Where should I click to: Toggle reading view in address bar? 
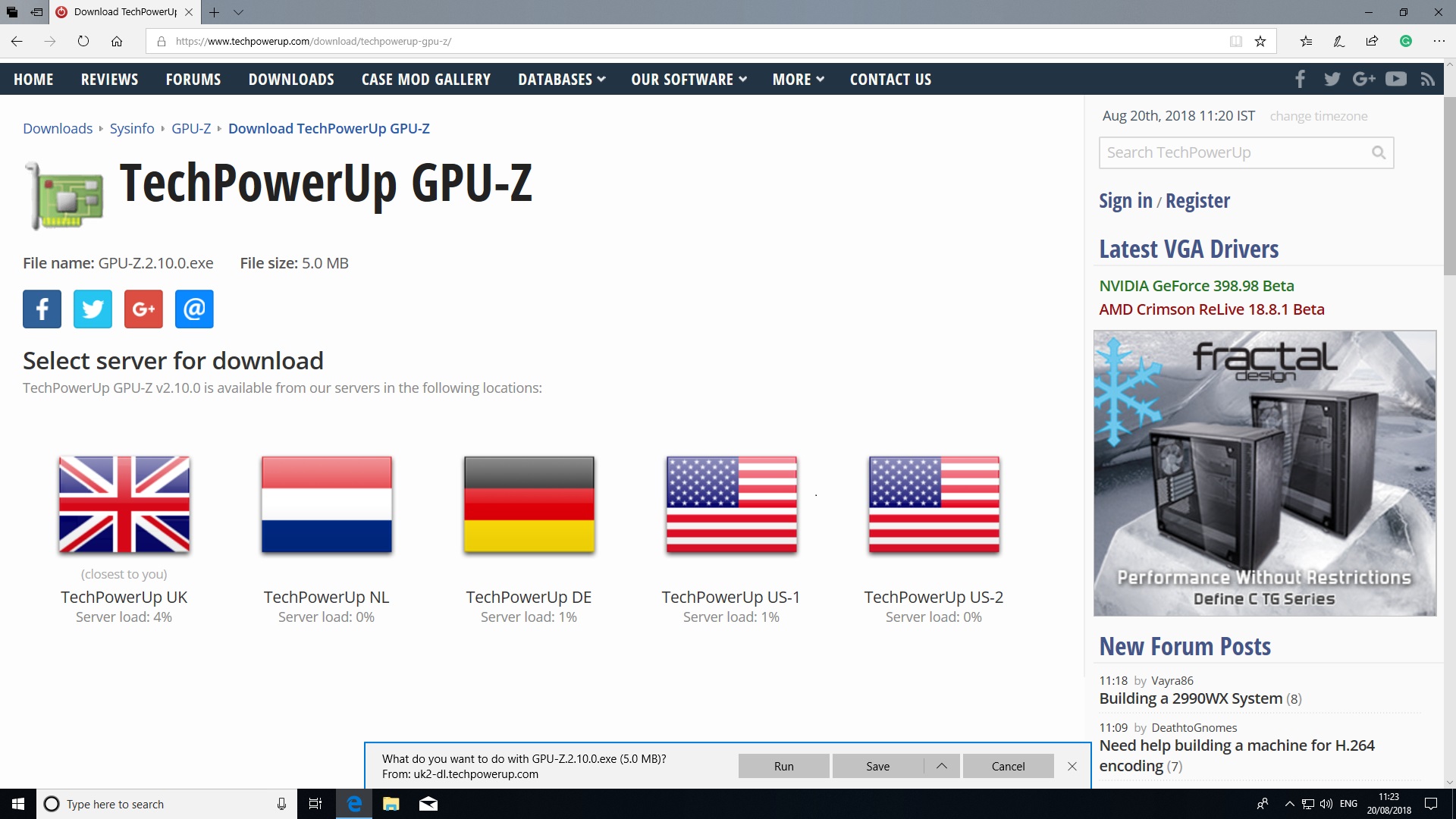pyautogui.click(x=1235, y=41)
